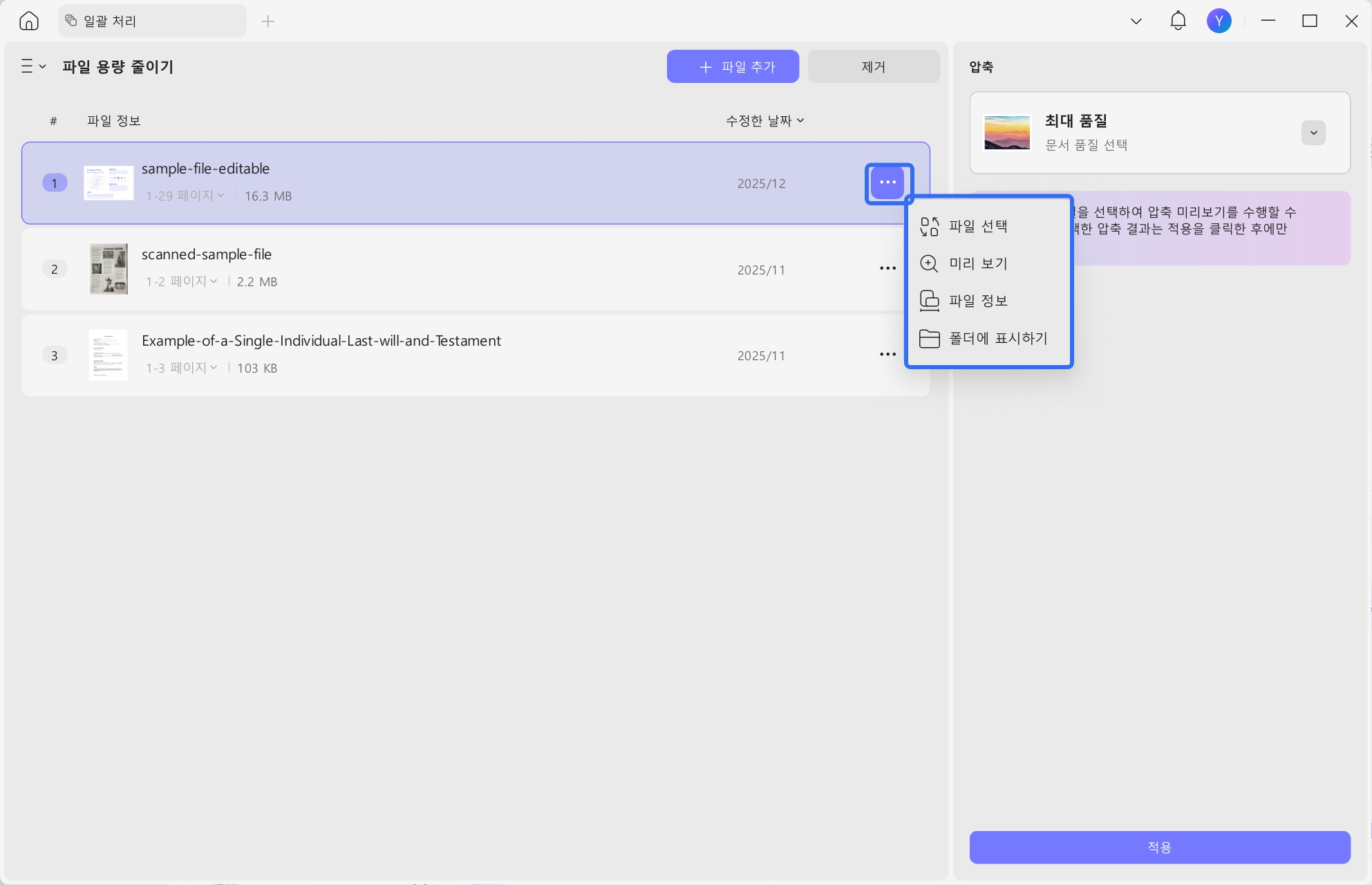Open the notifications bell
Viewport: 1372px width, 885px height.
point(1178,21)
